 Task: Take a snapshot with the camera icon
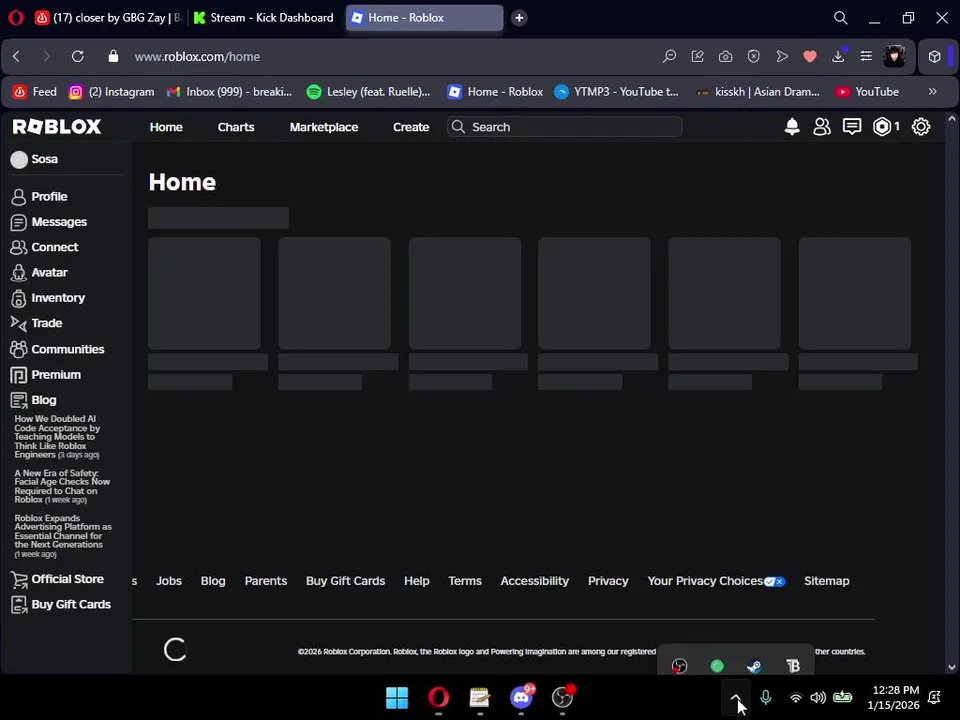coord(726,56)
